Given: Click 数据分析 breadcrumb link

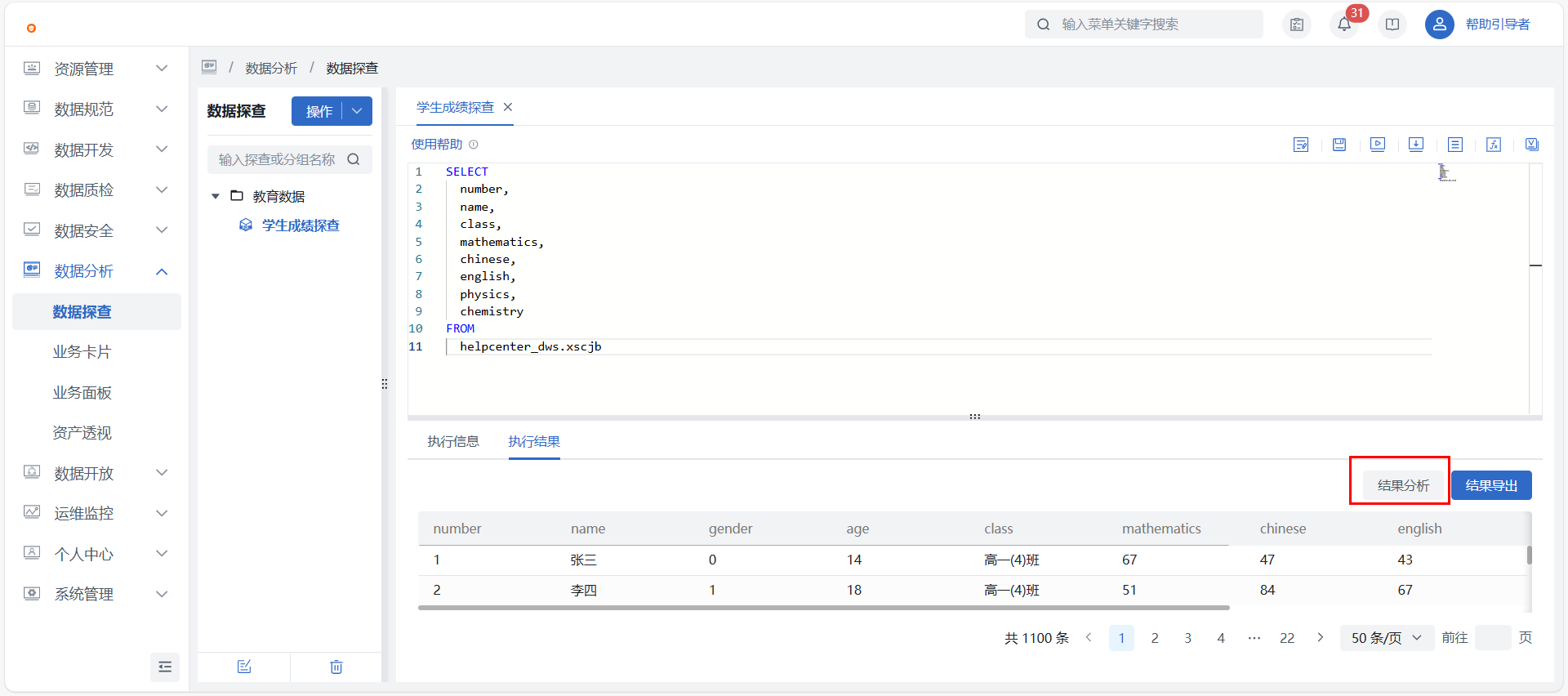Looking at the screenshot, I should pos(271,68).
